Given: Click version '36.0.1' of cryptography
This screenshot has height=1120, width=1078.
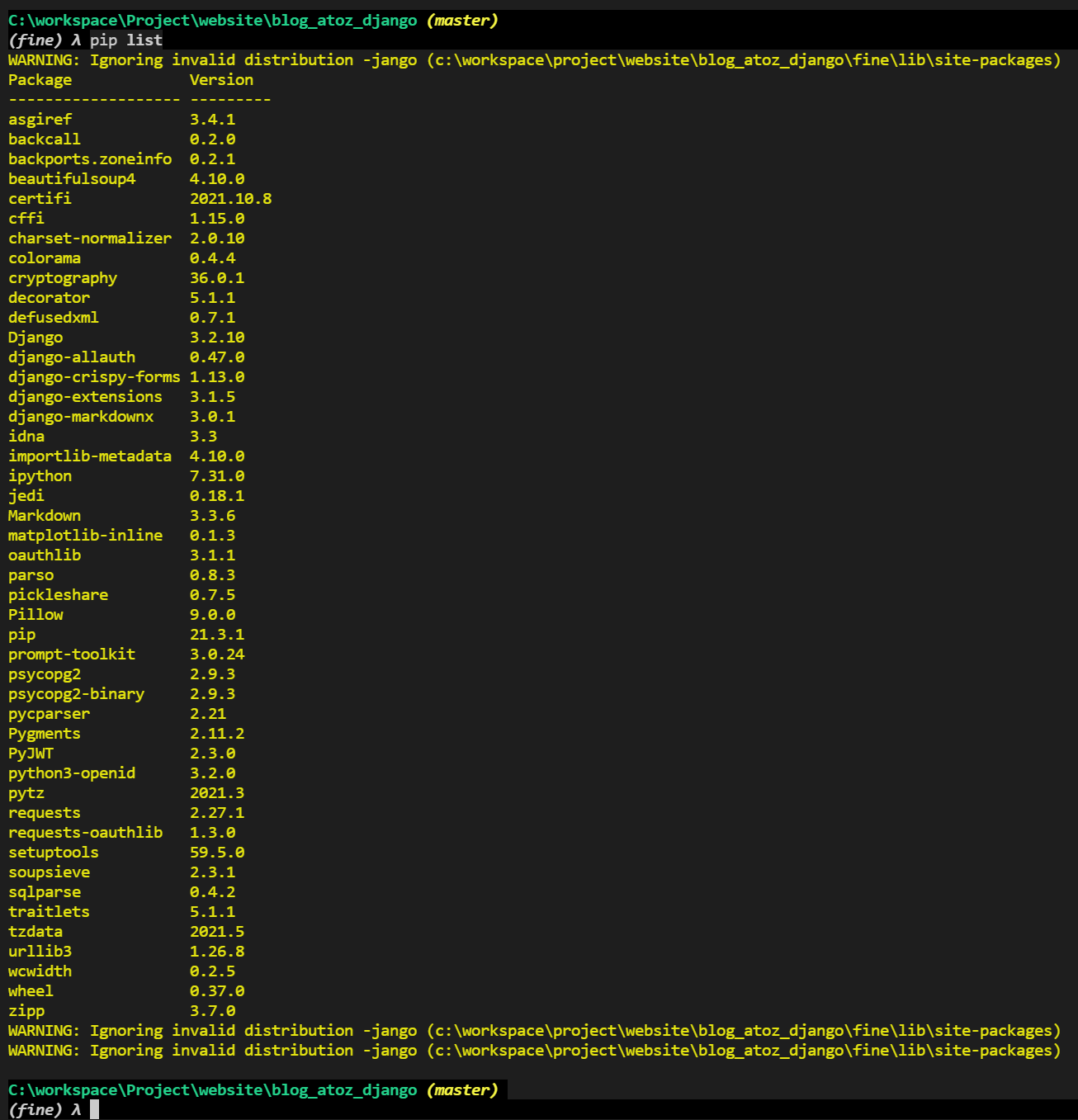Looking at the screenshot, I should 217,278.
